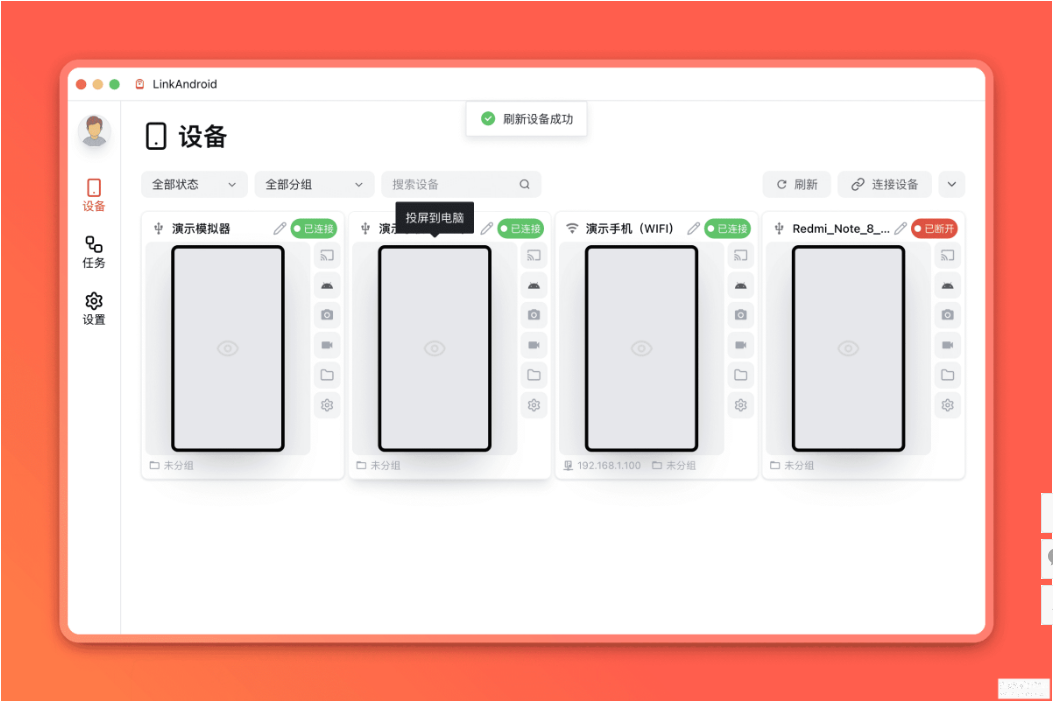Toggle preview eye on the 演示手机（WIFI）screen
The height and width of the screenshot is (702, 1053).
[x=641, y=348]
